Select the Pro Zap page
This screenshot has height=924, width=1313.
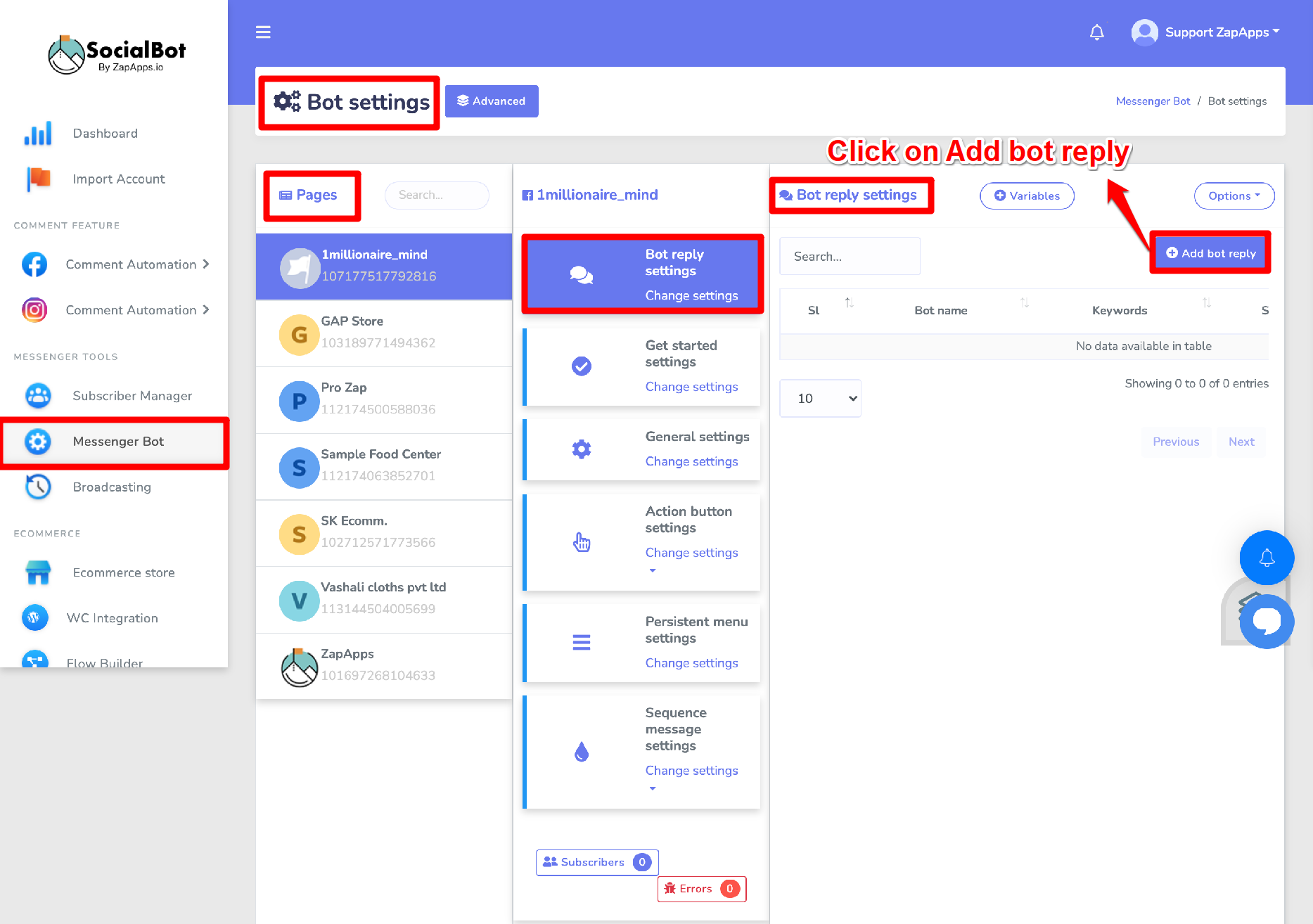(x=384, y=399)
